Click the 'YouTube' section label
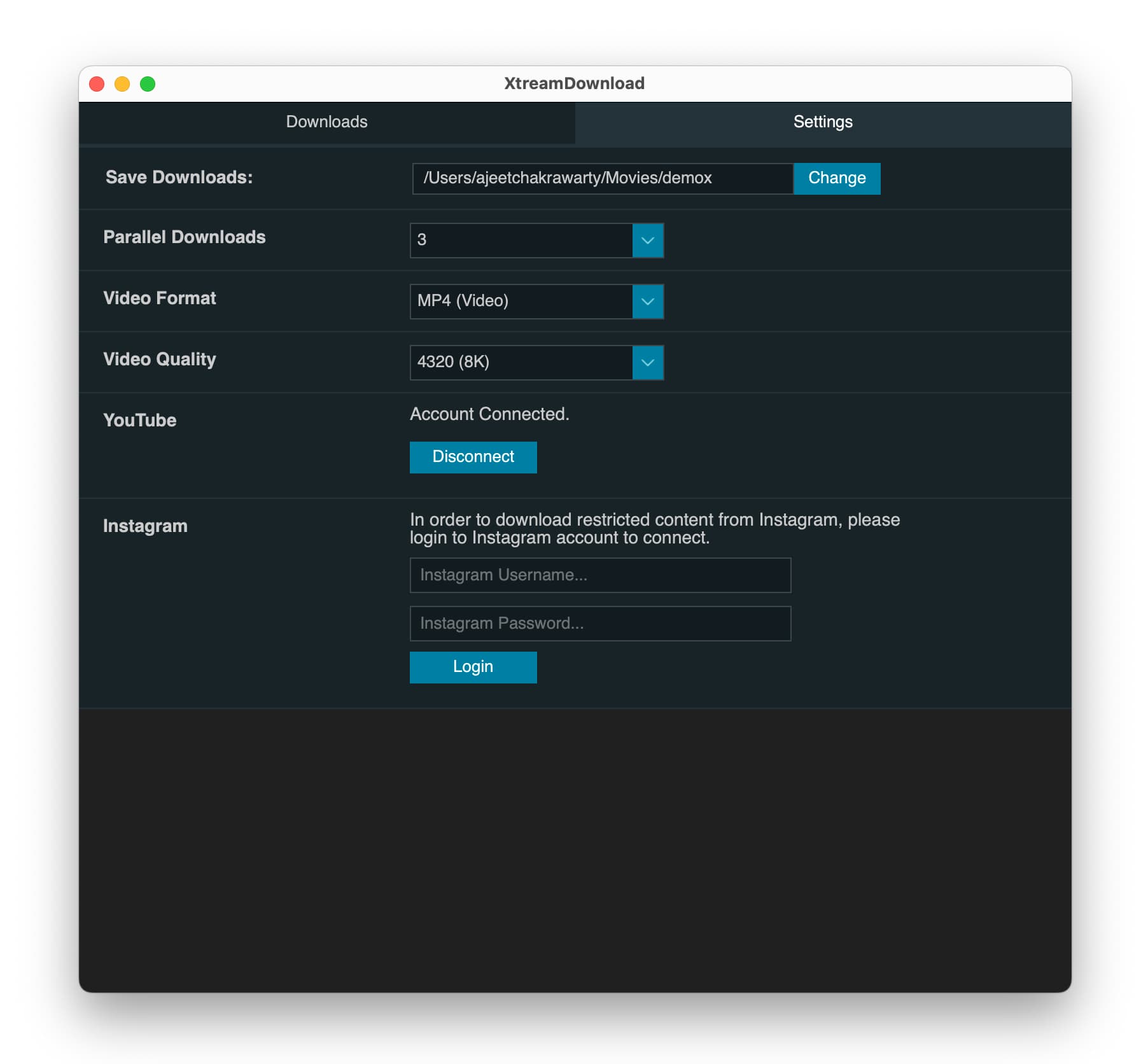 [x=140, y=421]
